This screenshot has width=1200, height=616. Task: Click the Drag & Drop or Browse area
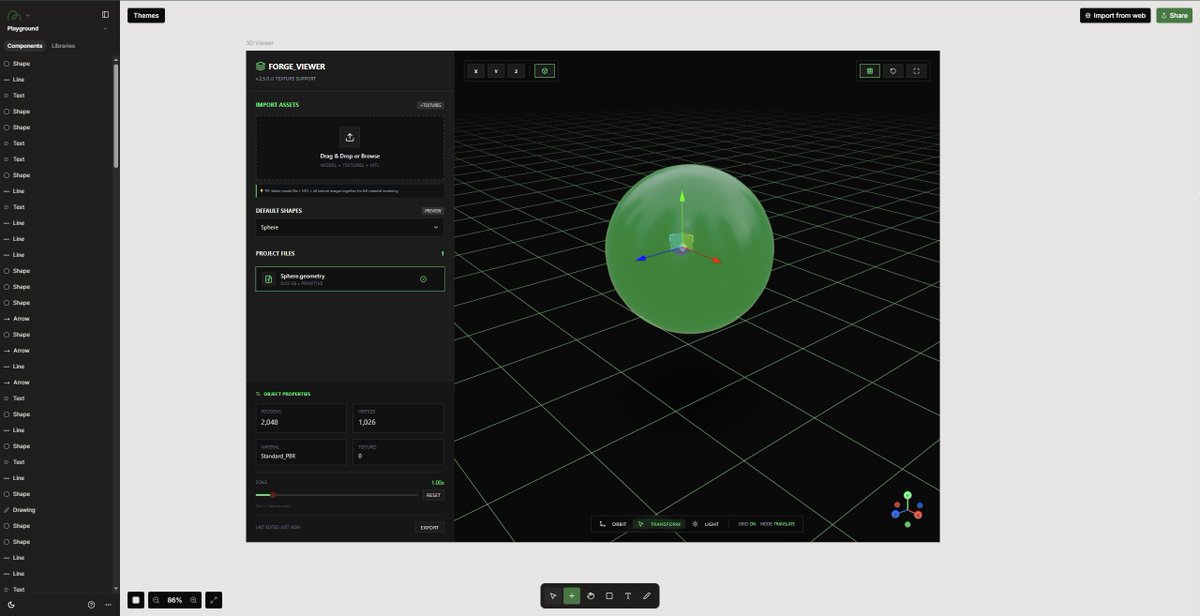pyautogui.click(x=350, y=148)
